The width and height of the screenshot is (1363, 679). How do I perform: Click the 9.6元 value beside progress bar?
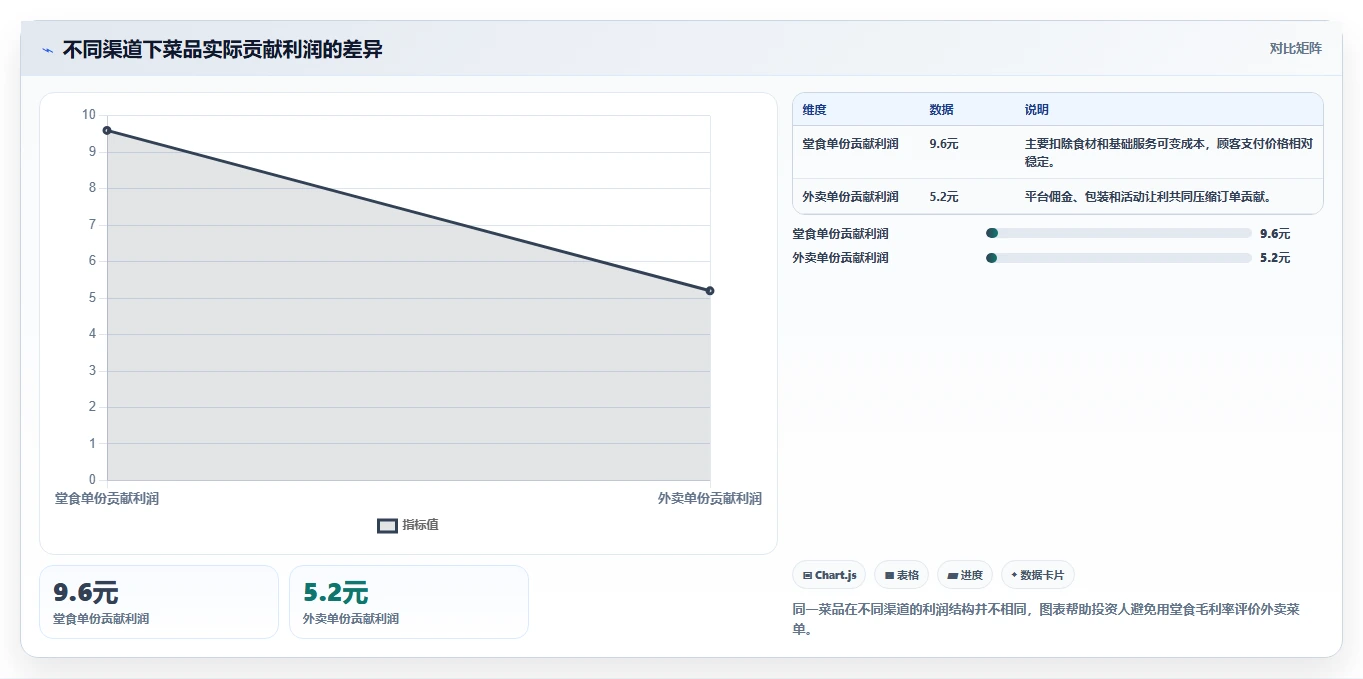coord(1275,234)
